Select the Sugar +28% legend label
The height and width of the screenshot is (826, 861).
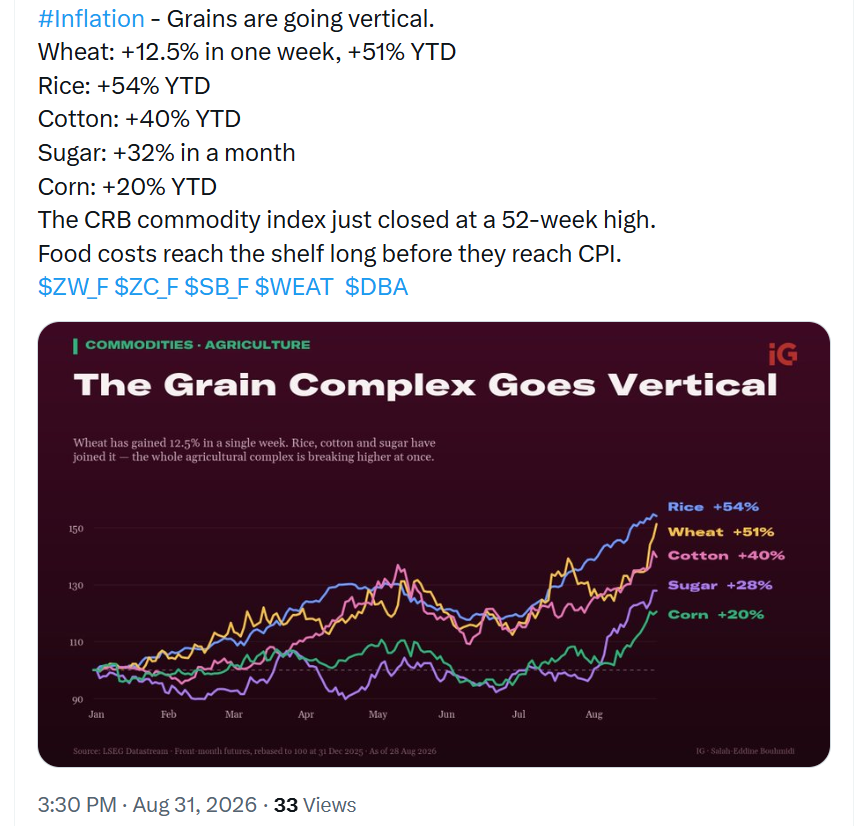tap(720, 585)
